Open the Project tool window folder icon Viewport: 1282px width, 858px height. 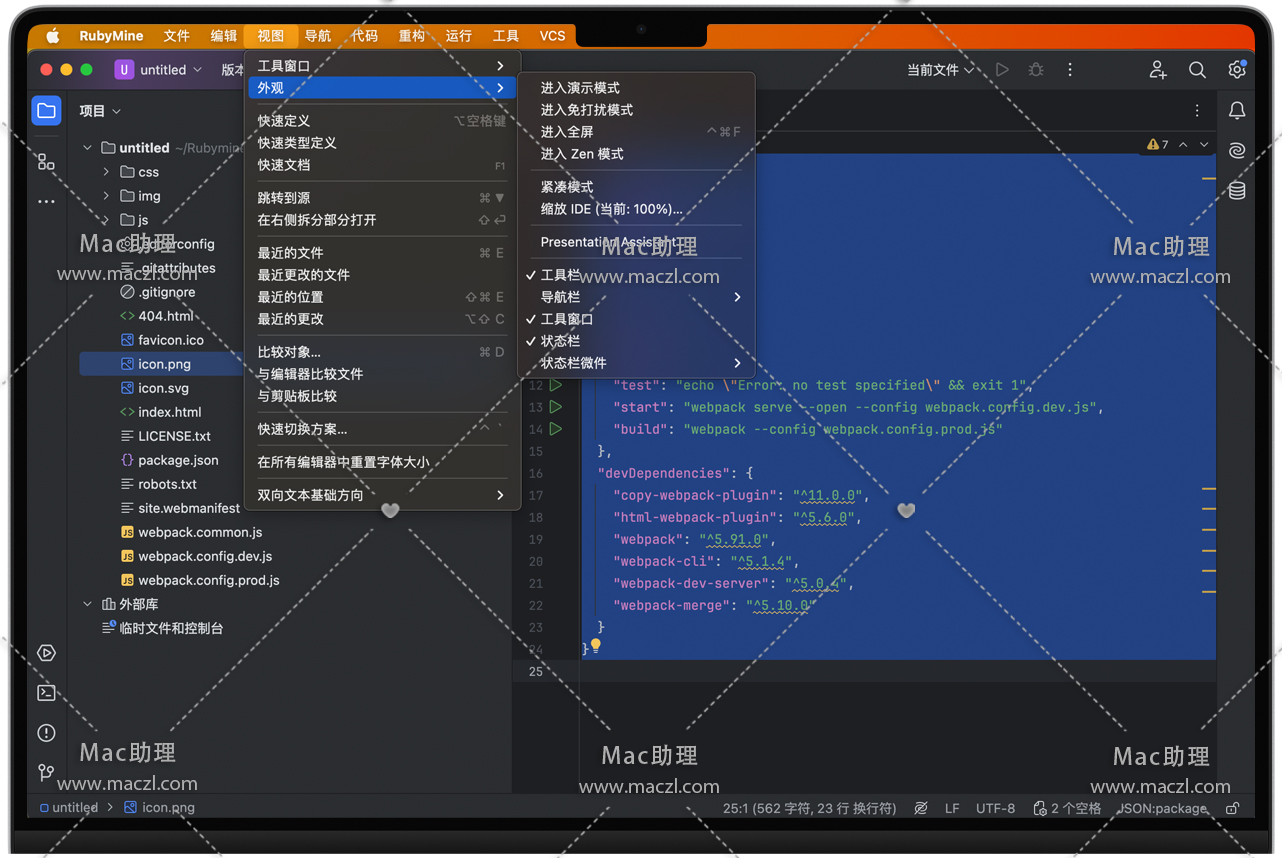[46, 111]
